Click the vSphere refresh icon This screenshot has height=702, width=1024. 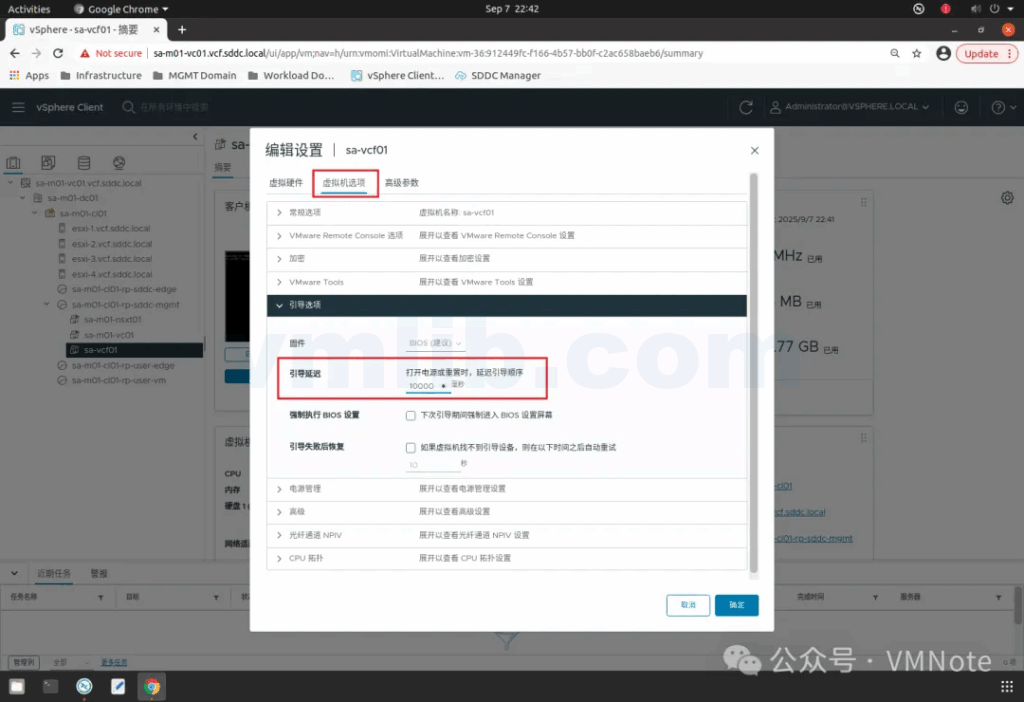point(745,107)
